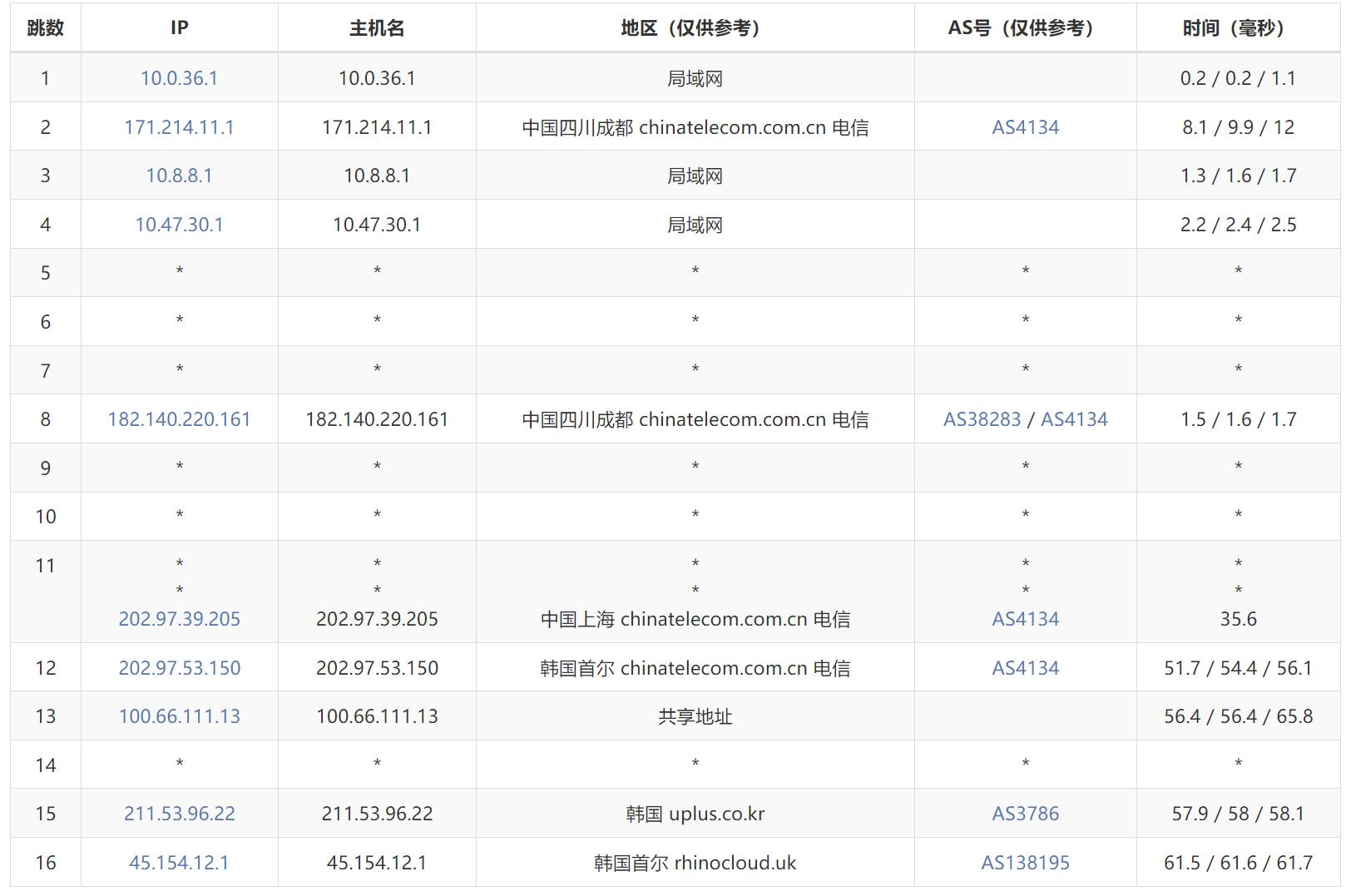Click 中国四川成都 region in hop 2 row
The height and width of the screenshot is (896, 1346).
click(695, 127)
